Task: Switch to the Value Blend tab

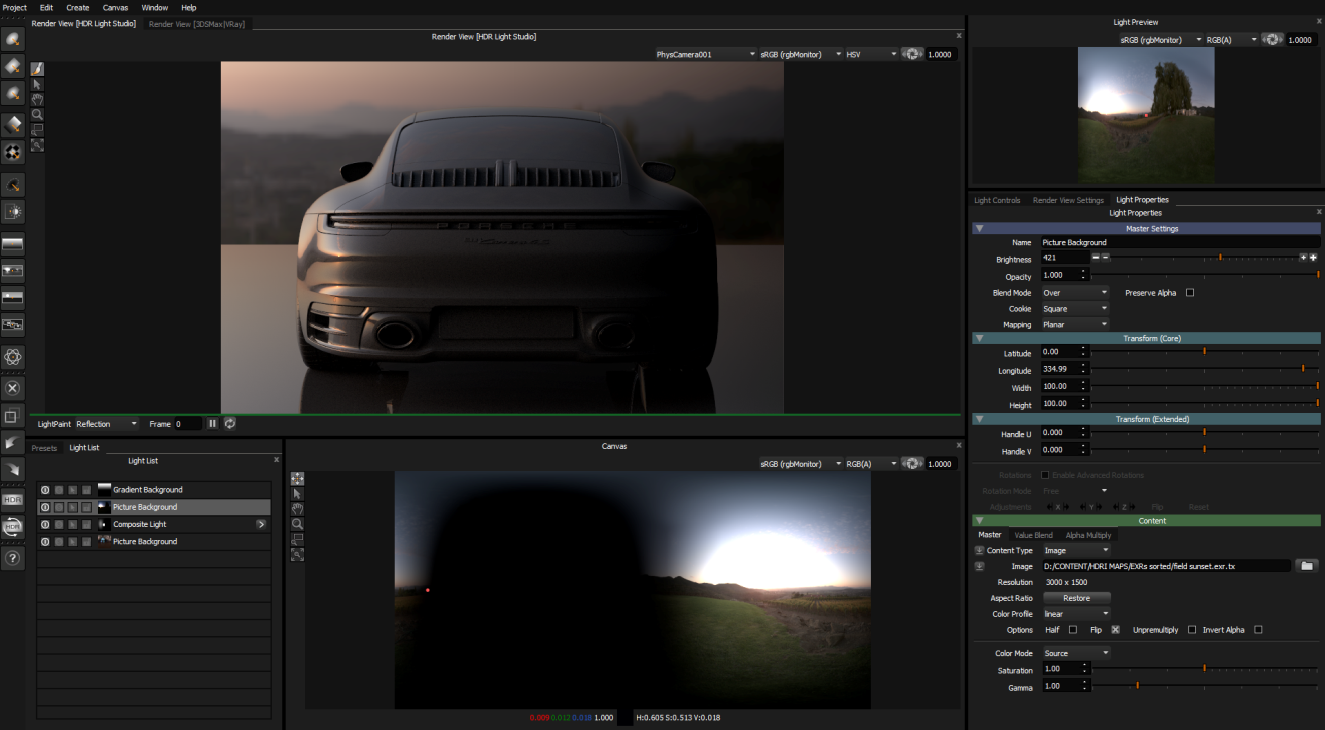Action: (x=1033, y=535)
